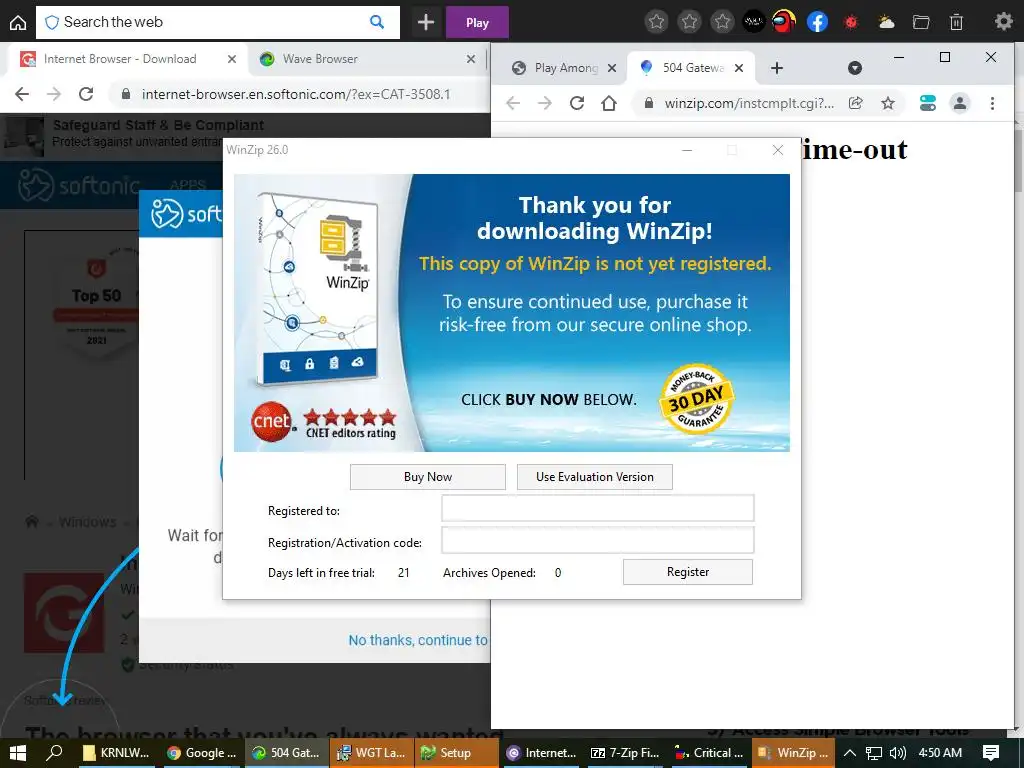The image size is (1024, 768).
Task: Click No thanks, continue link
Action: click(418, 640)
